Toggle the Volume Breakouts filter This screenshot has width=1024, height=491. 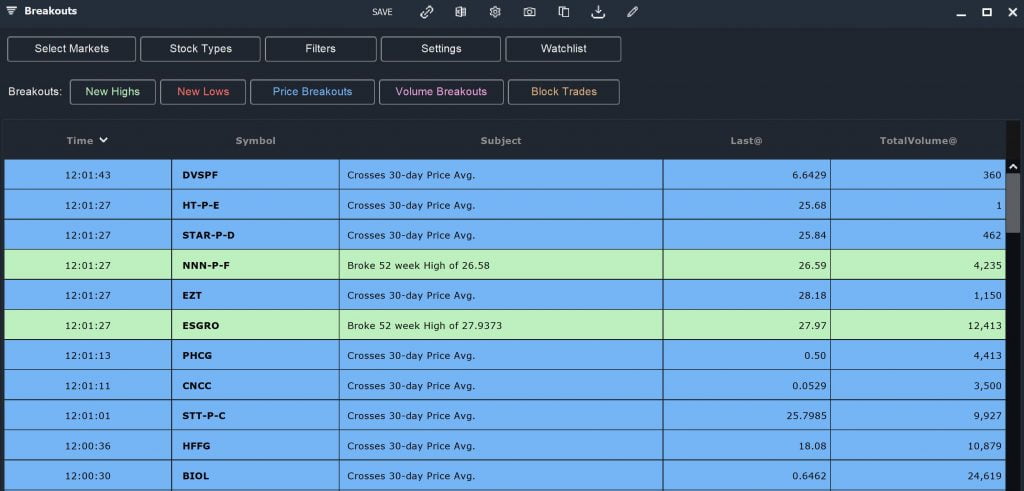point(441,92)
